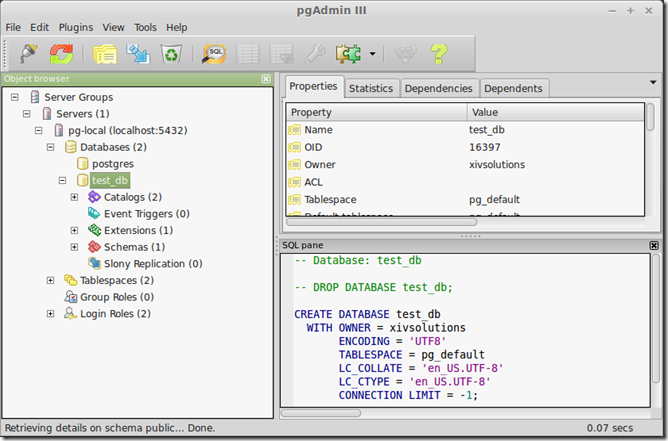Expand the Login Roles (2) node

point(51,314)
